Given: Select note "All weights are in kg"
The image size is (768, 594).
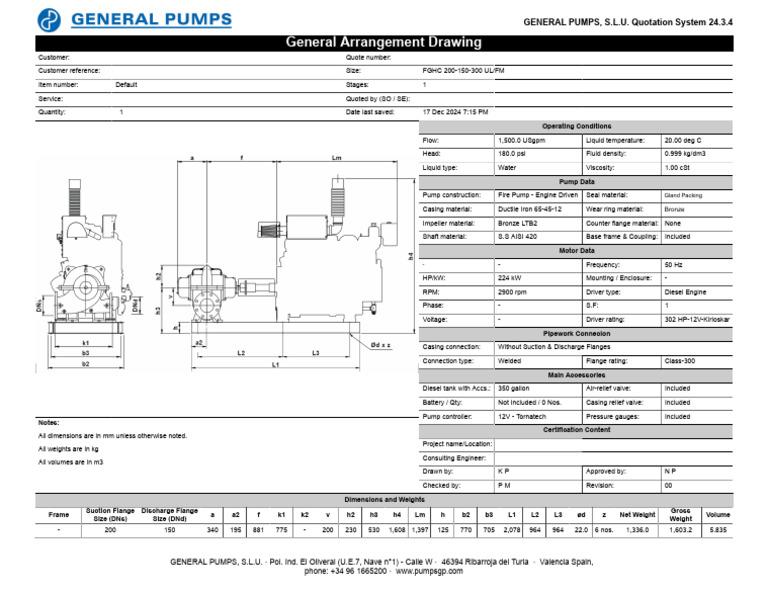Looking at the screenshot, I should (69, 449).
